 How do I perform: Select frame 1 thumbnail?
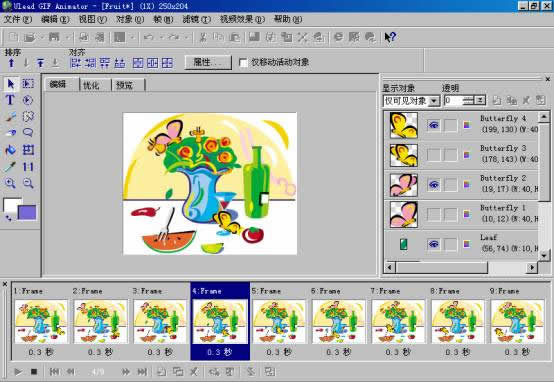(x=41, y=322)
